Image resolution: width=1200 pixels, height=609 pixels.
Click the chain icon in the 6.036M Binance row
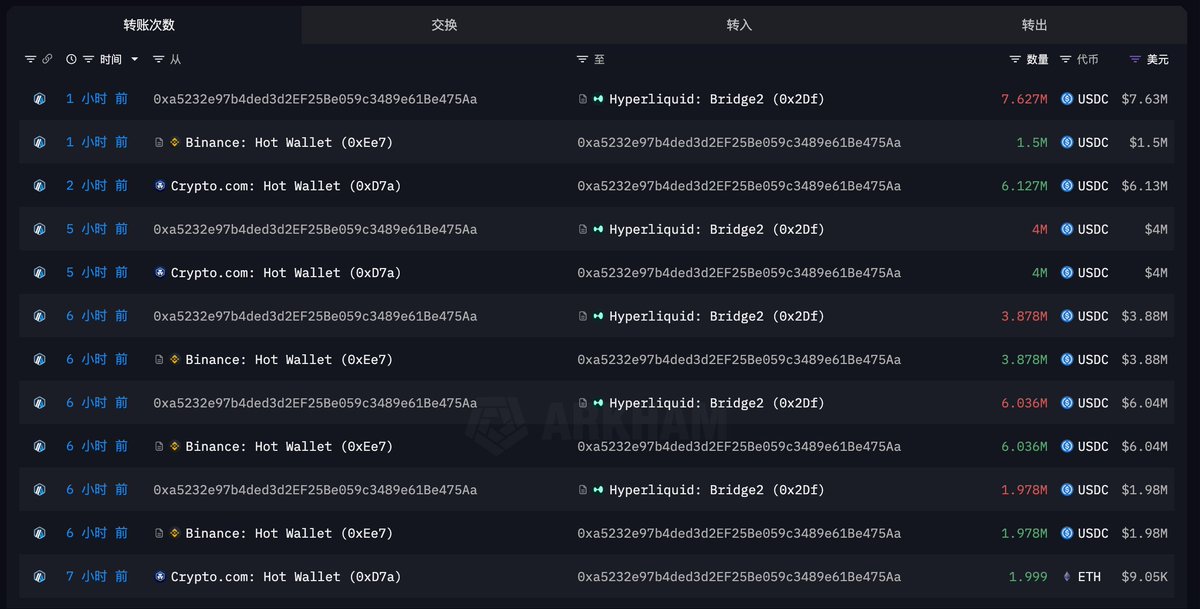click(40, 447)
